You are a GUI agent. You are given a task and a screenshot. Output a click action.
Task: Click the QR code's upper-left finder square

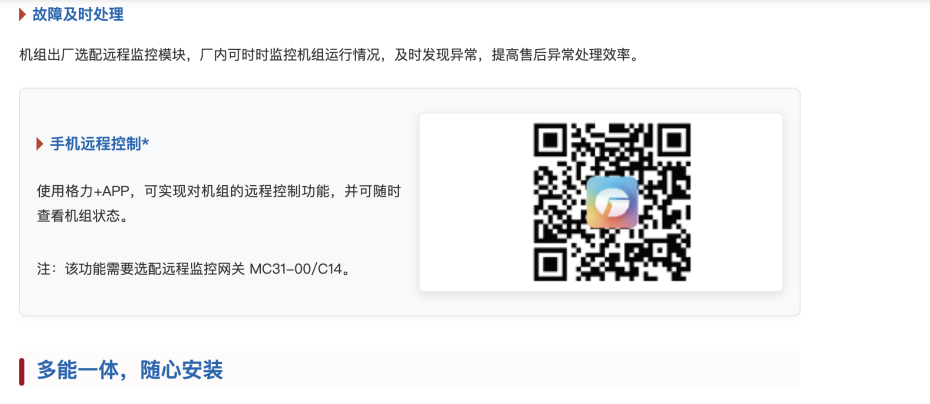[x=552, y=141]
